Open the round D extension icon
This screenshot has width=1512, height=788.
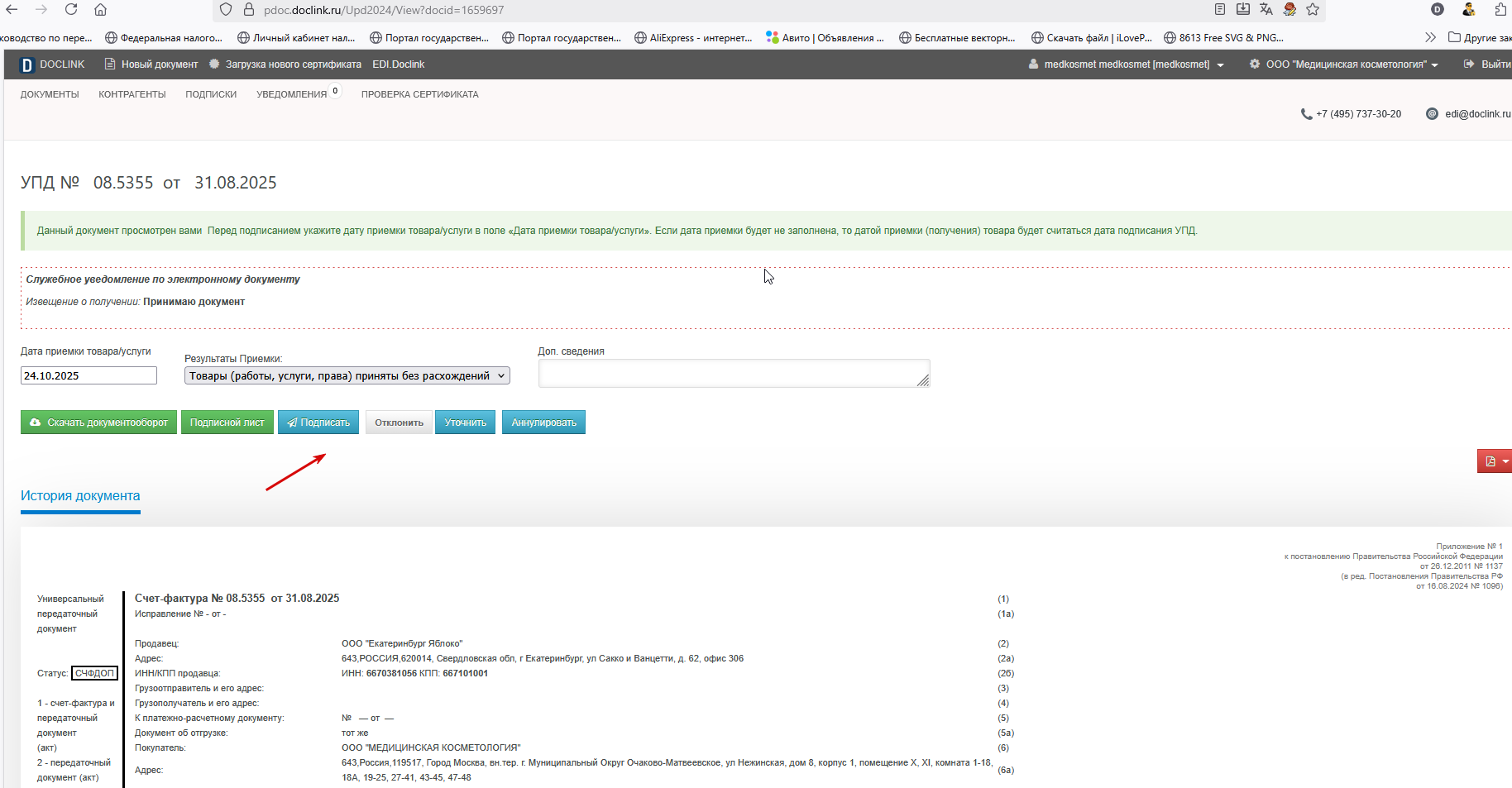1438,9
